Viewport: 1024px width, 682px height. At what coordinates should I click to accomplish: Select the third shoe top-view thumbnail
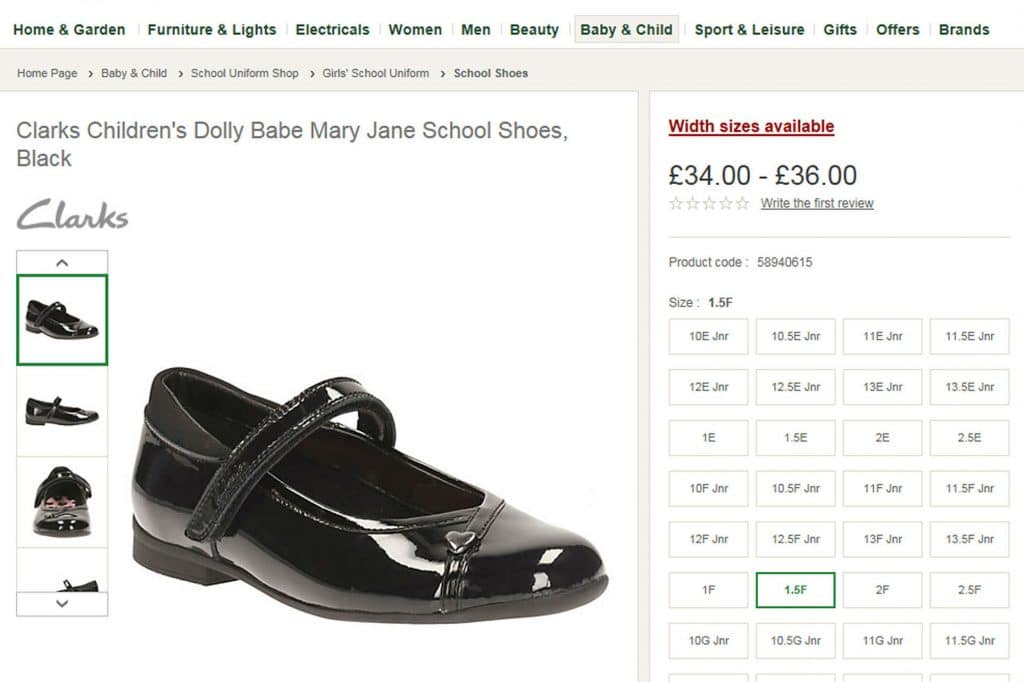62,500
